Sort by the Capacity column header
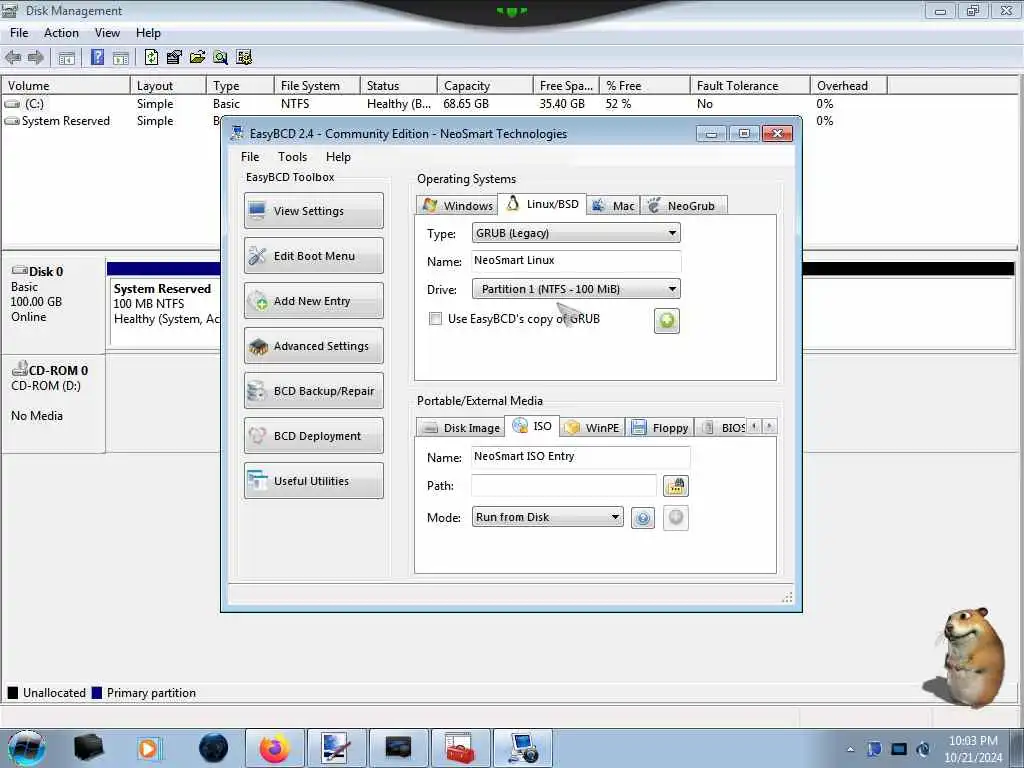The width and height of the screenshot is (1024, 768). tap(485, 86)
